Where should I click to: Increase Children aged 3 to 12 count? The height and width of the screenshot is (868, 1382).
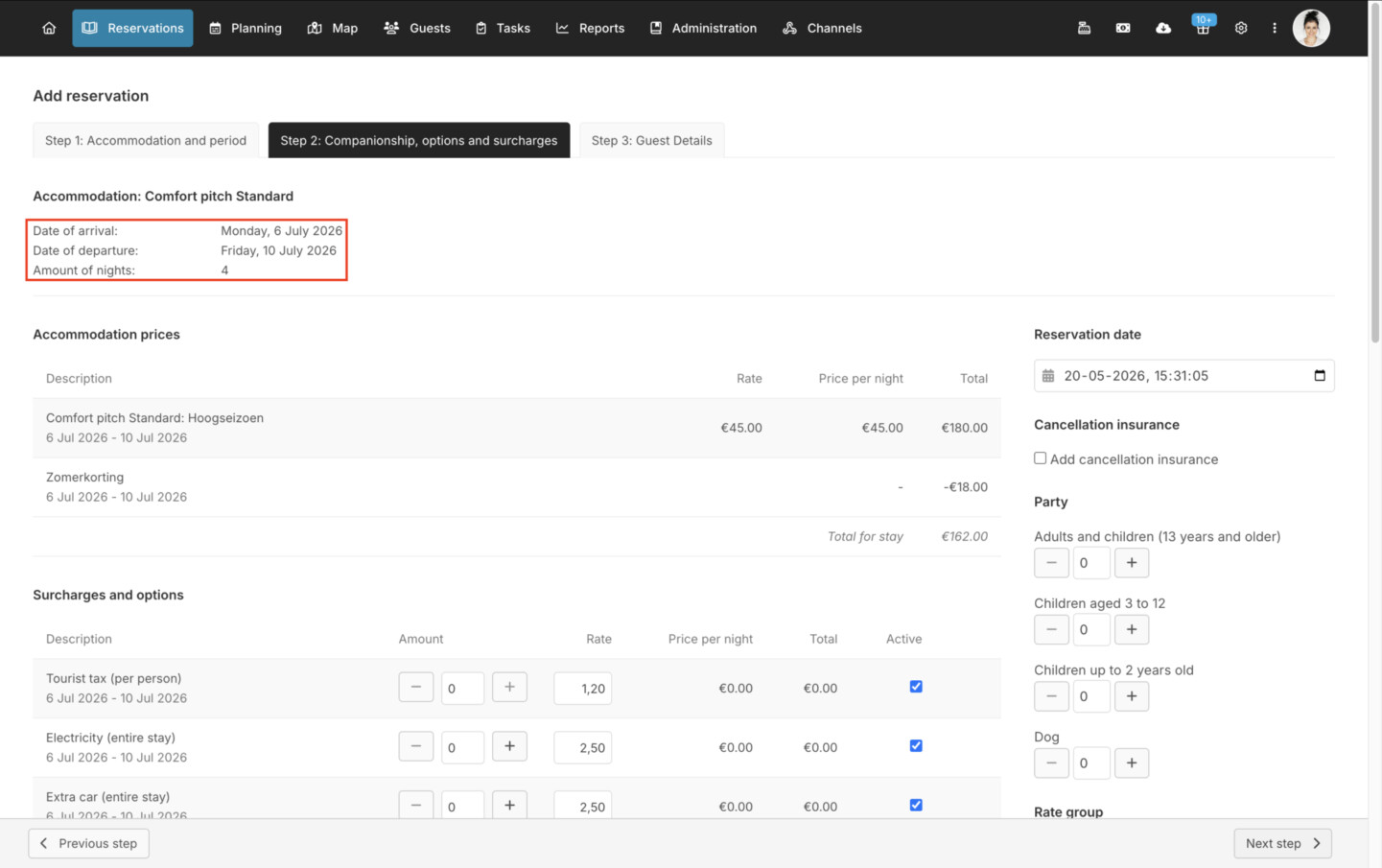[x=1132, y=630]
